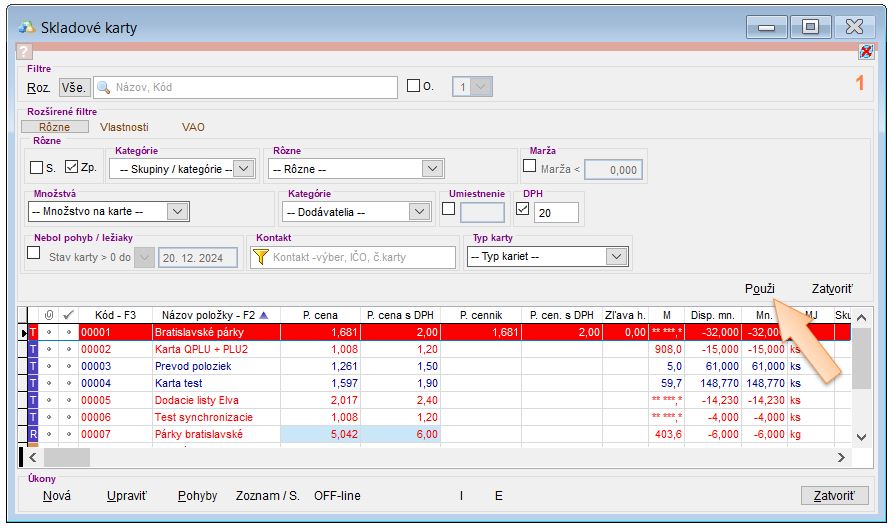Uncheck the Zp. checkbox

point(72,168)
